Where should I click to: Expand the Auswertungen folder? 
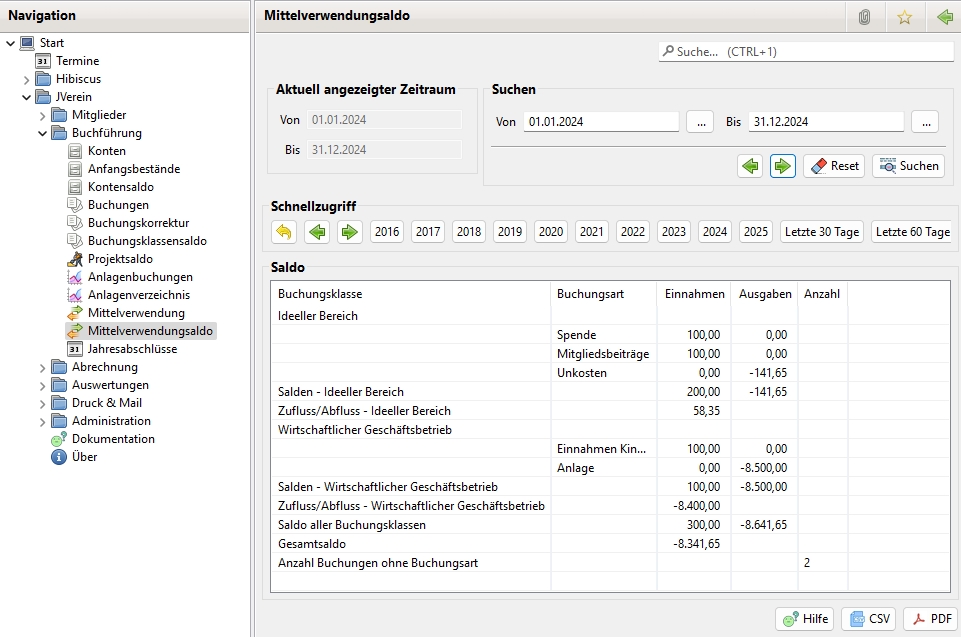[x=43, y=385]
